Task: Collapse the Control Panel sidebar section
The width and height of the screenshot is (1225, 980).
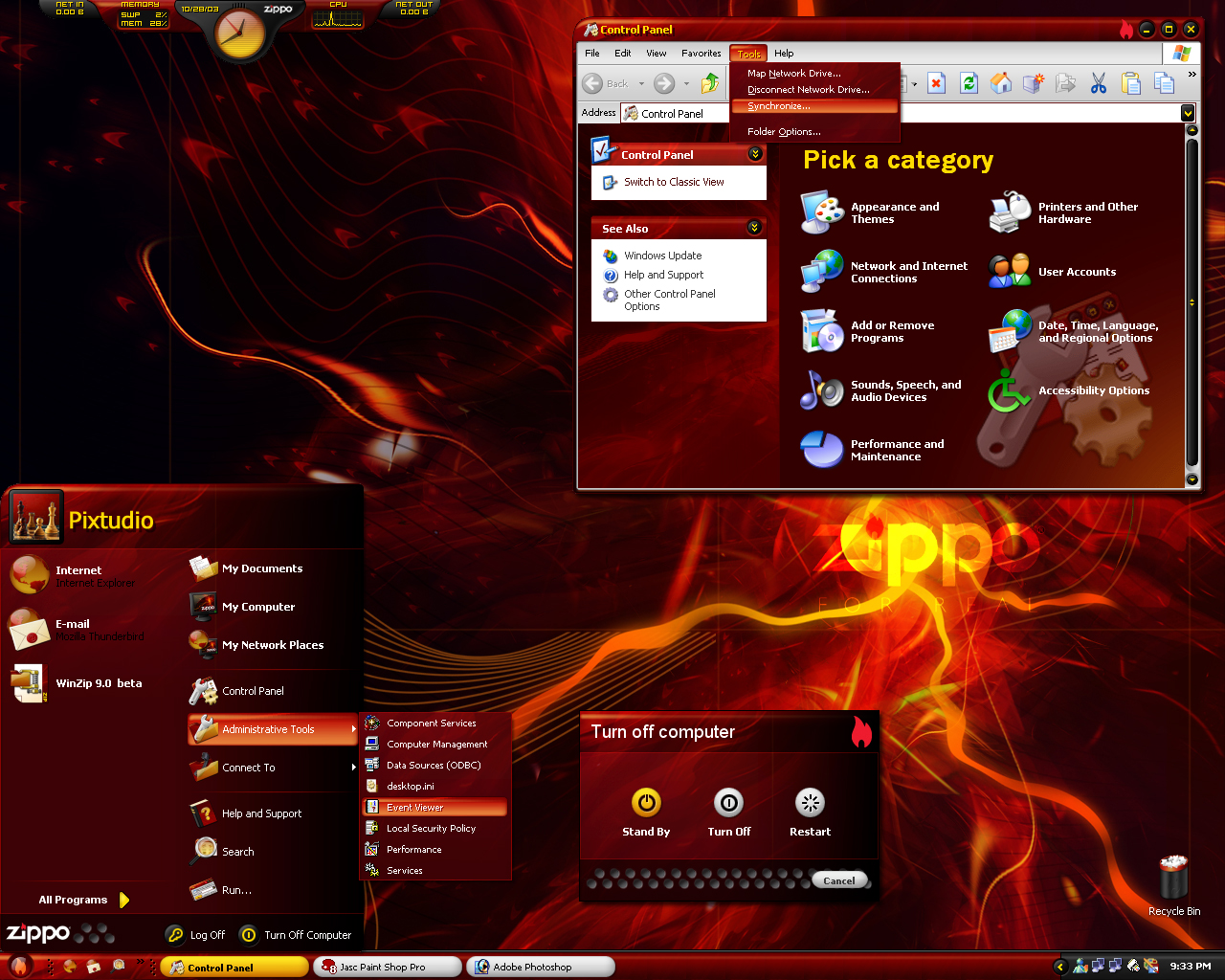Action: 755,154
